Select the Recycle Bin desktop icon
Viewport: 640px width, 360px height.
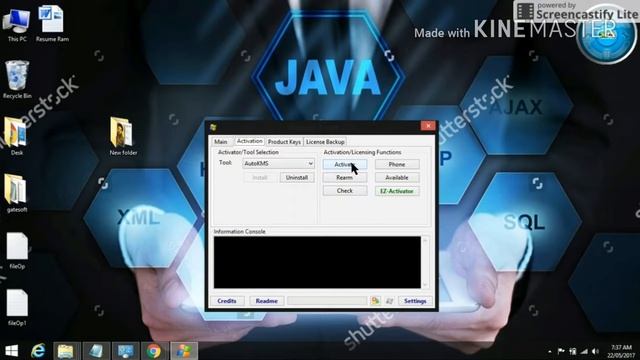coord(17,80)
